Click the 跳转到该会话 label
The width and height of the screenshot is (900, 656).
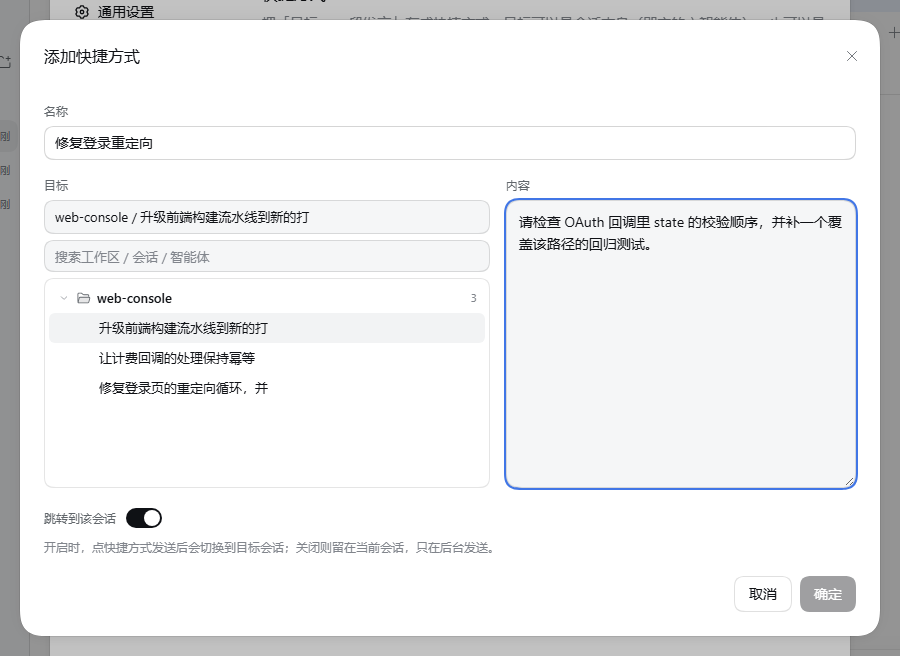(x=80, y=519)
